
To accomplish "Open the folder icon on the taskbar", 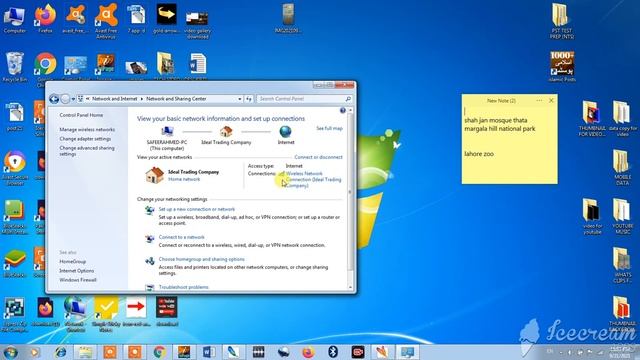I will pyautogui.click(x=86, y=352).
